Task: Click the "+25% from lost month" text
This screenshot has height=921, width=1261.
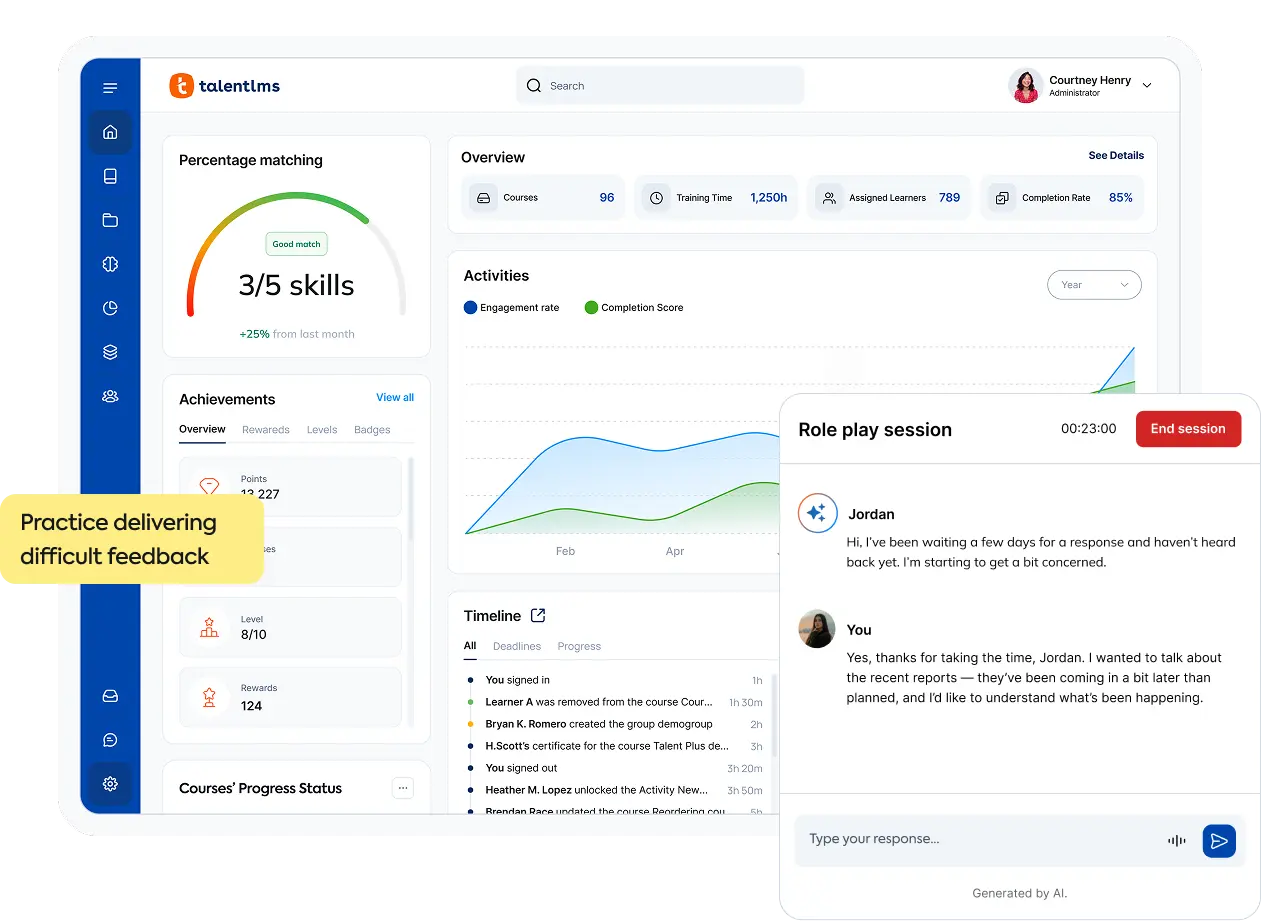Action: [x=297, y=334]
